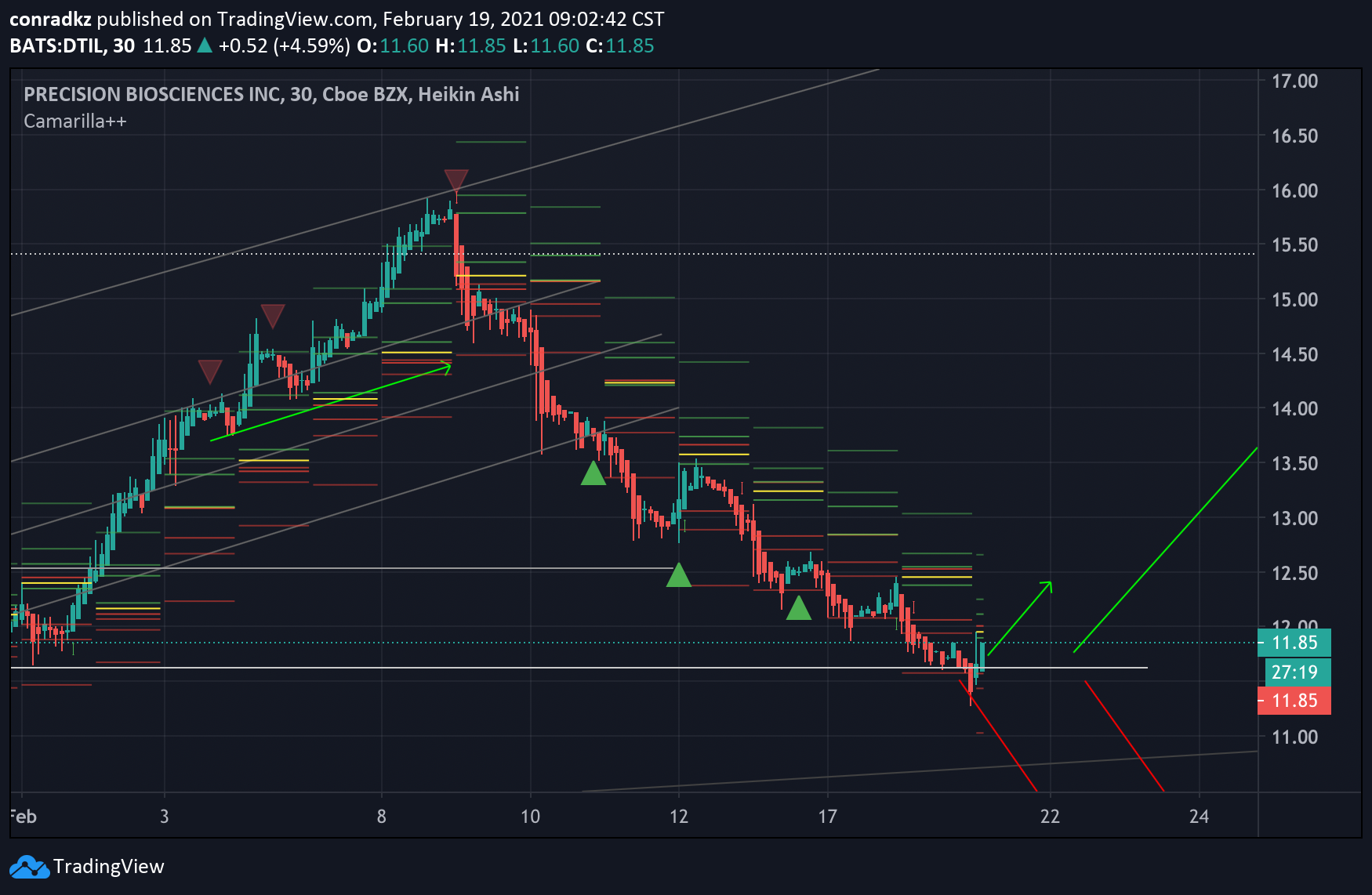Click date axis label 8
The height and width of the screenshot is (895, 1372).
click(382, 817)
